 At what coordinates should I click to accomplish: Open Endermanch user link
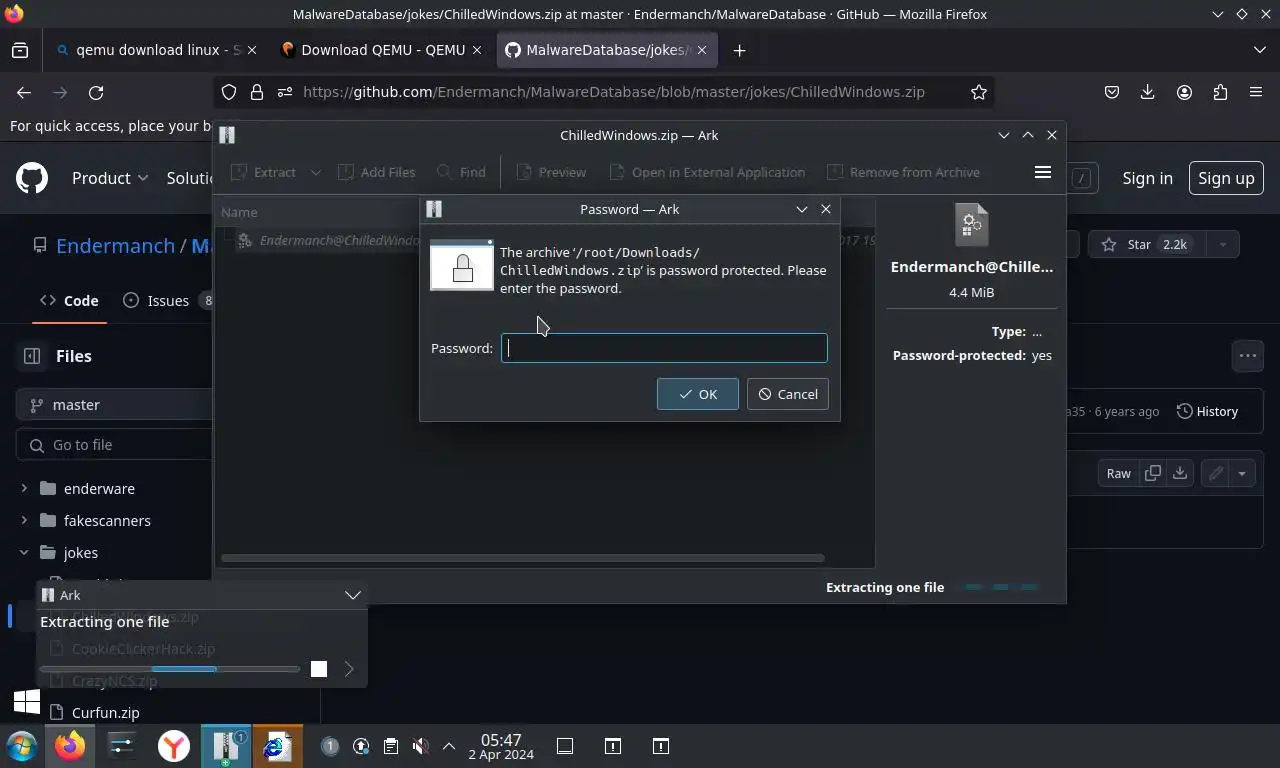tap(115, 245)
